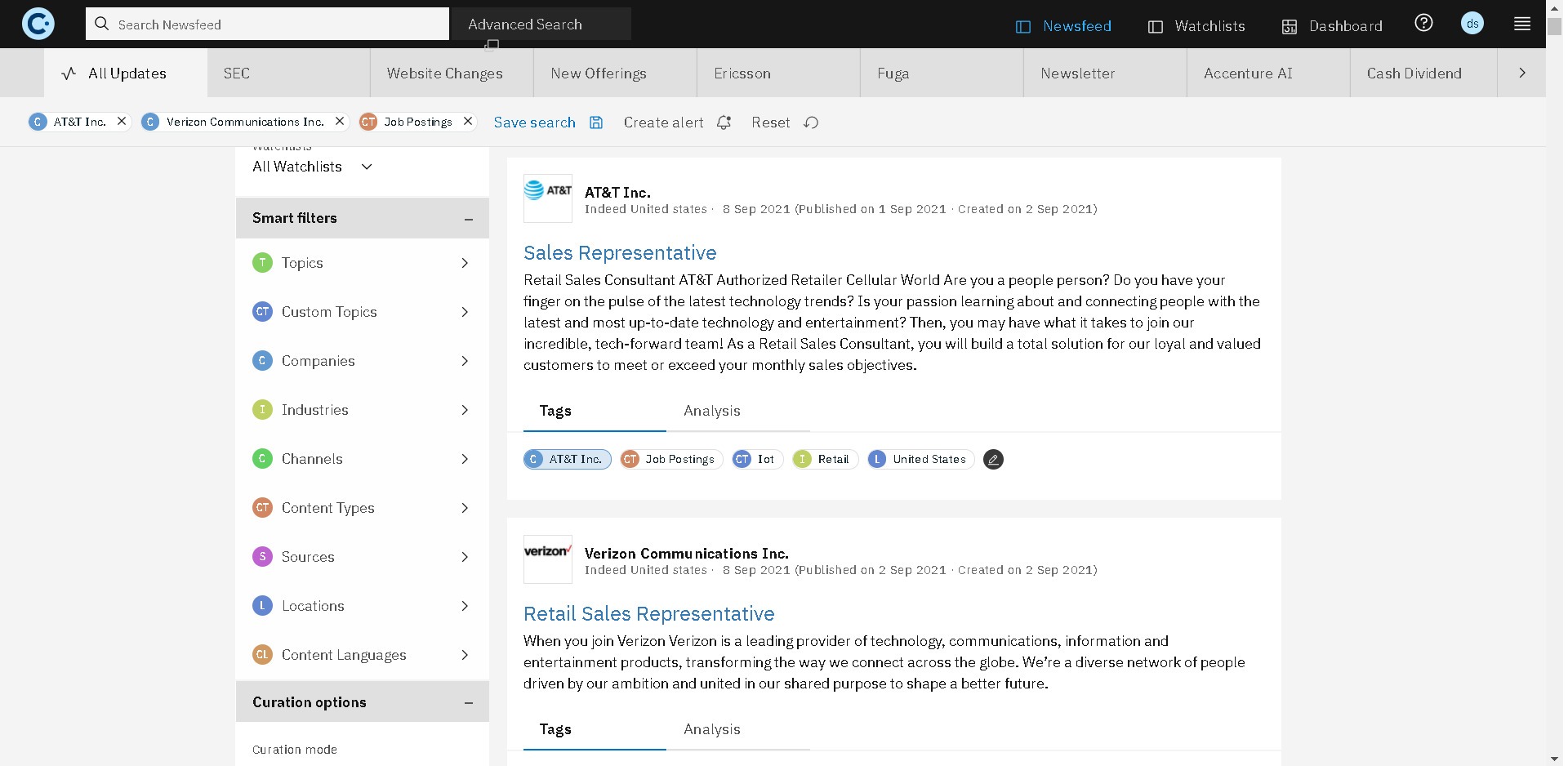1568x766 pixels.
Task: Click the Retail tag chip
Action: (x=826, y=459)
